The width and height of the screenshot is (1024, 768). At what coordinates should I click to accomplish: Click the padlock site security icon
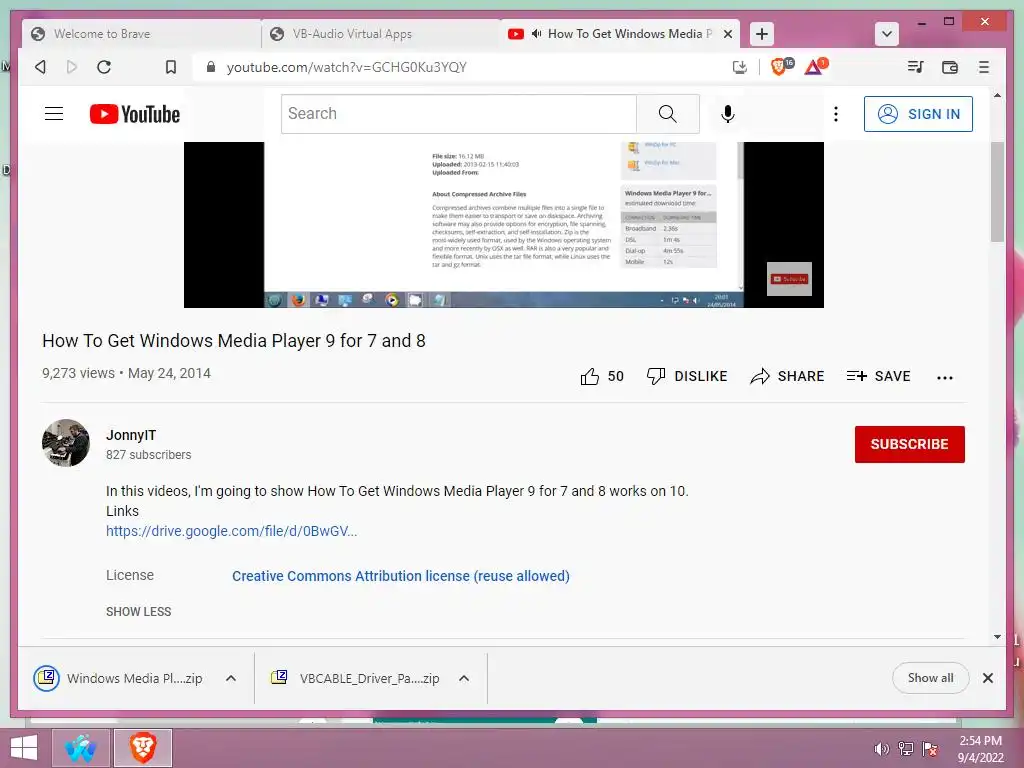pyautogui.click(x=210, y=67)
